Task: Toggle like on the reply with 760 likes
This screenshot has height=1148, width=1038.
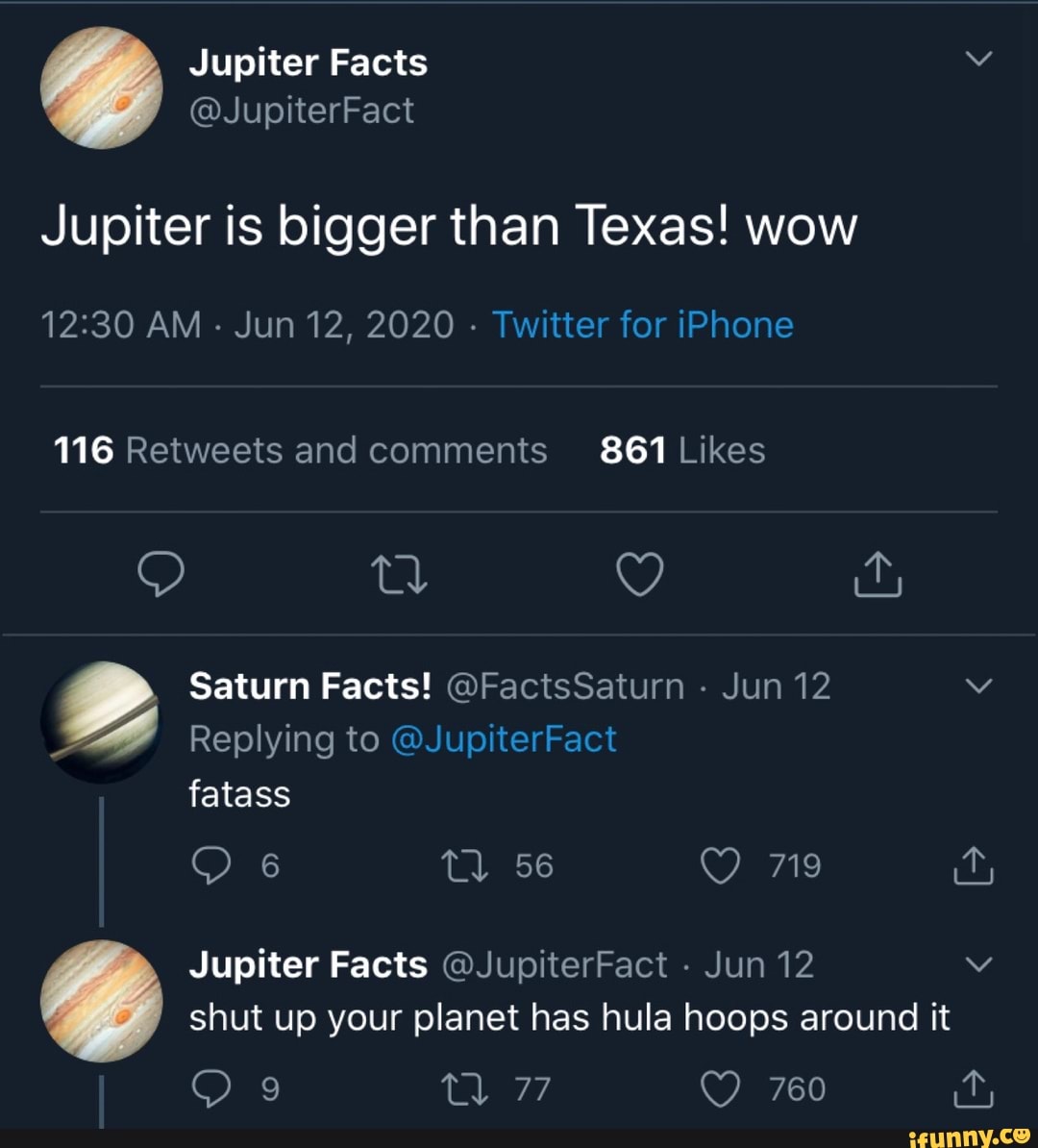Action: [x=721, y=1088]
